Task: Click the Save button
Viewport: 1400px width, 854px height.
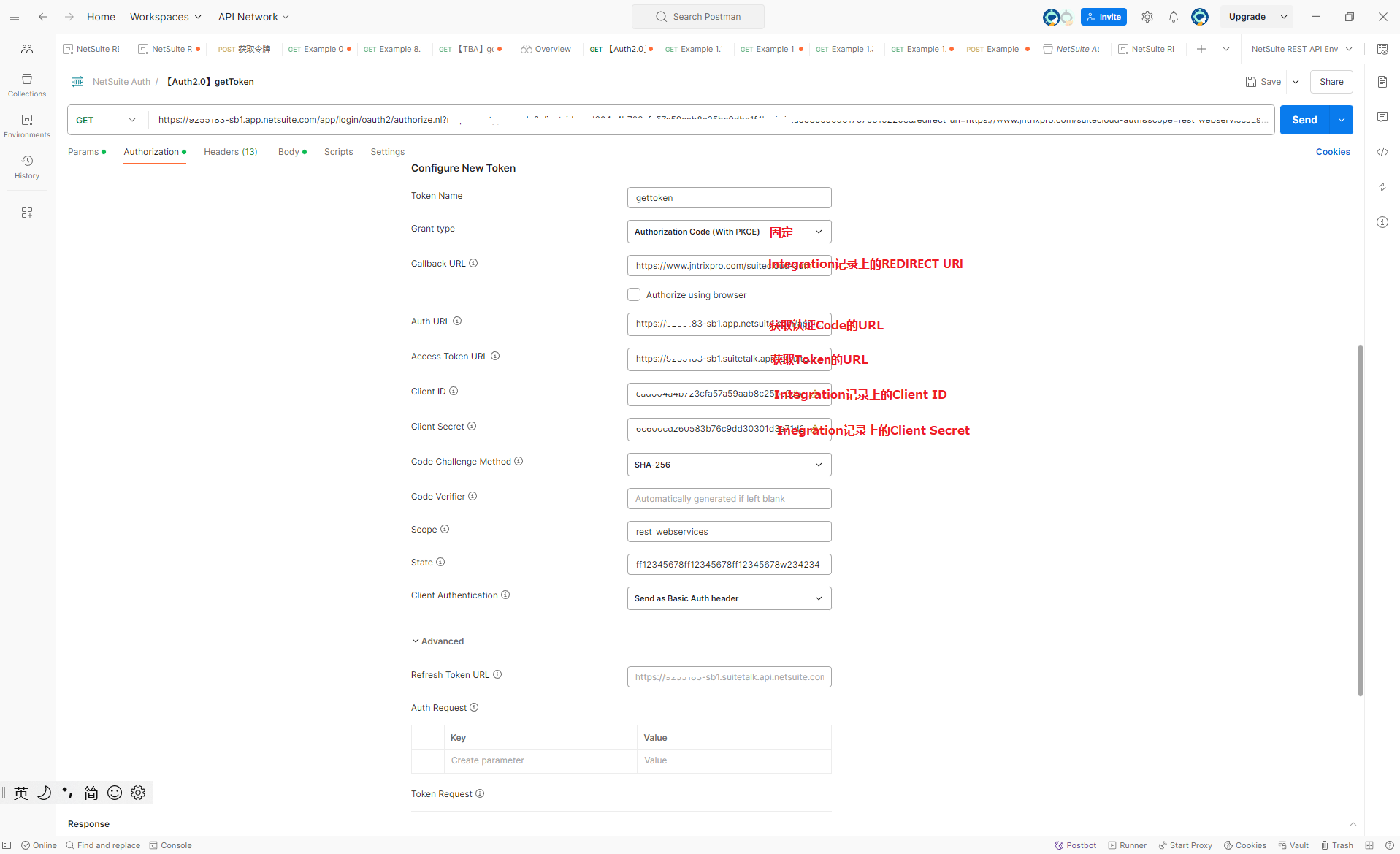Action: point(1263,82)
